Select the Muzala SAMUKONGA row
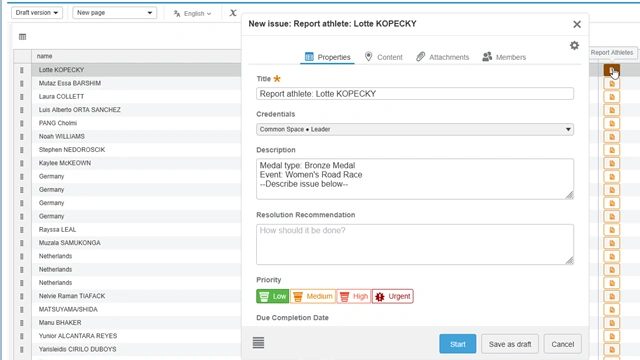 [136, 243]
